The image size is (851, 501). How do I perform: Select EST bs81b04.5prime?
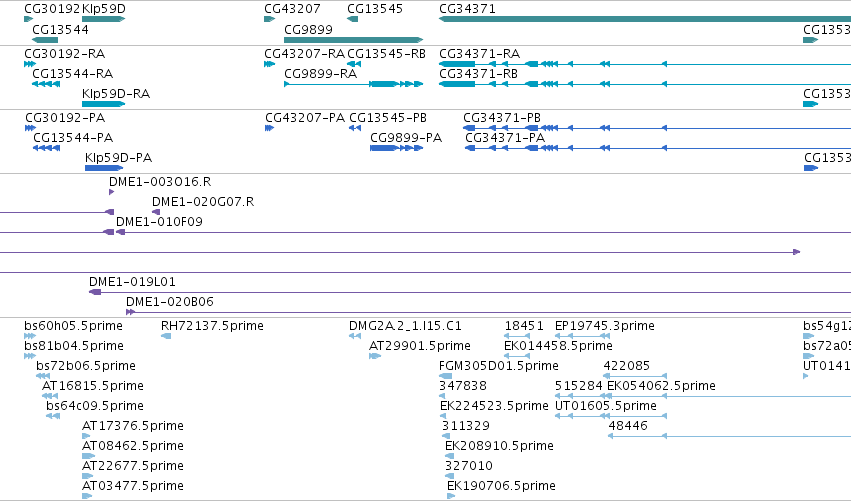click(30, 356)
